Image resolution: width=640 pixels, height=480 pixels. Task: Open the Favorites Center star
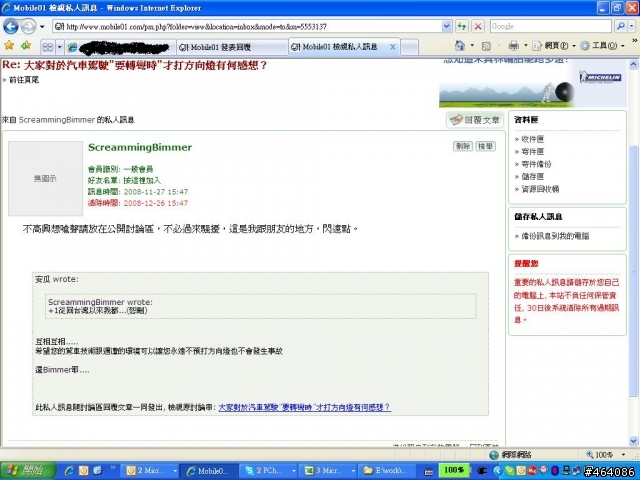(9, 45)
